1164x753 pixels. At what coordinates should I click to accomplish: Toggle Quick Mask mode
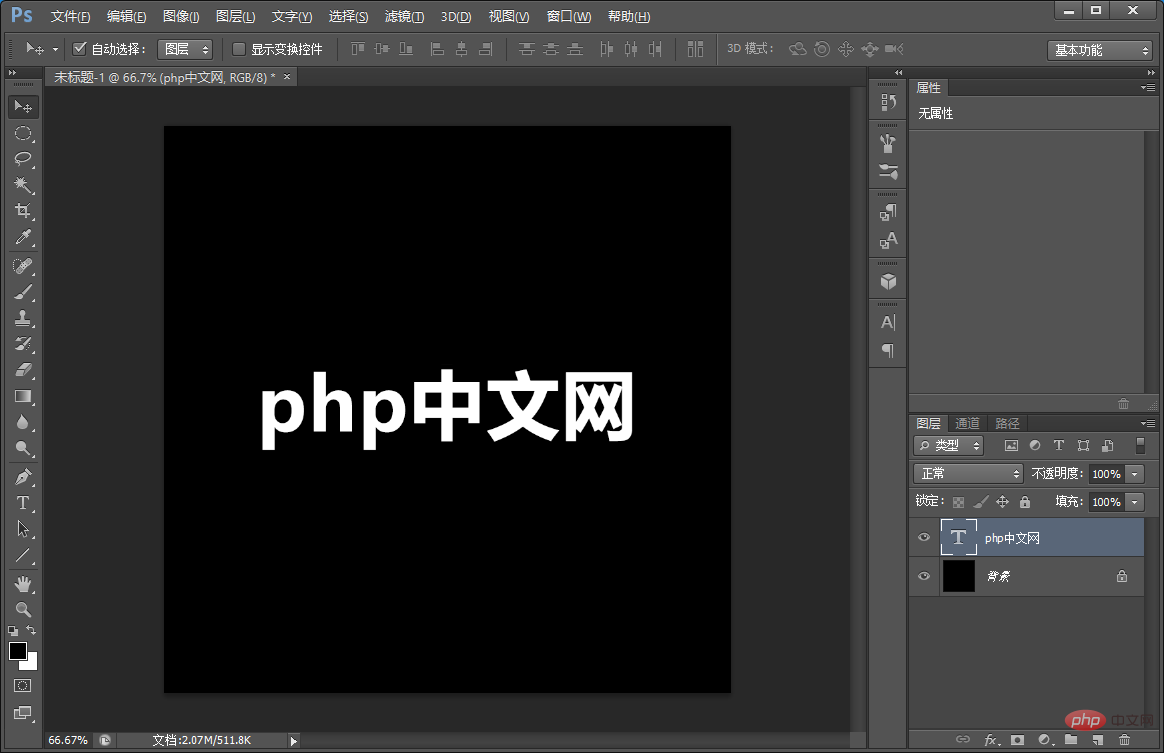[x=23, y=685]
